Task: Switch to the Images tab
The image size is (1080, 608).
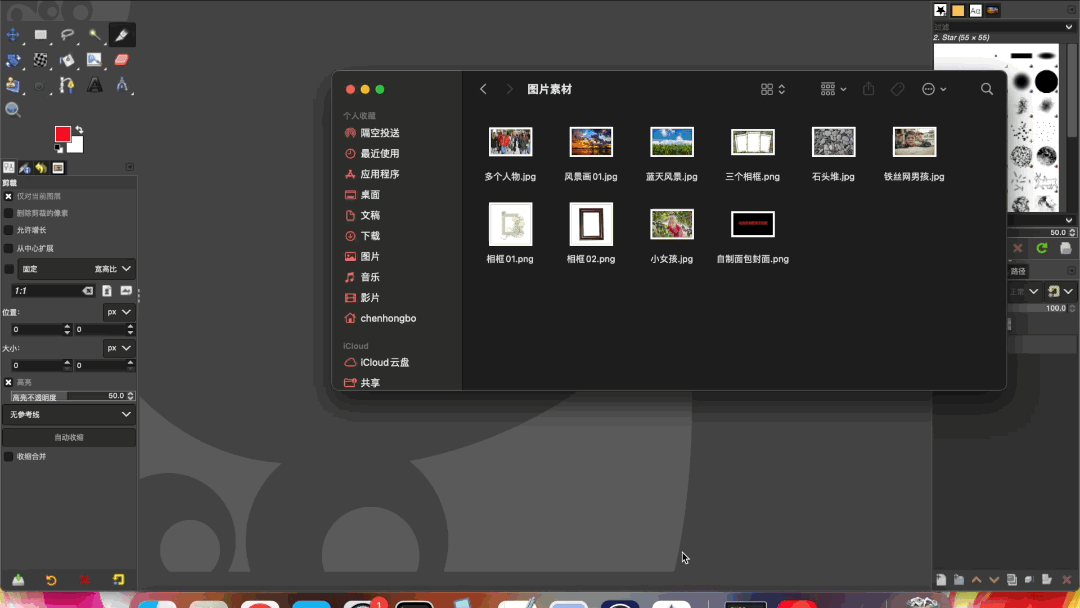Action: 58,167
